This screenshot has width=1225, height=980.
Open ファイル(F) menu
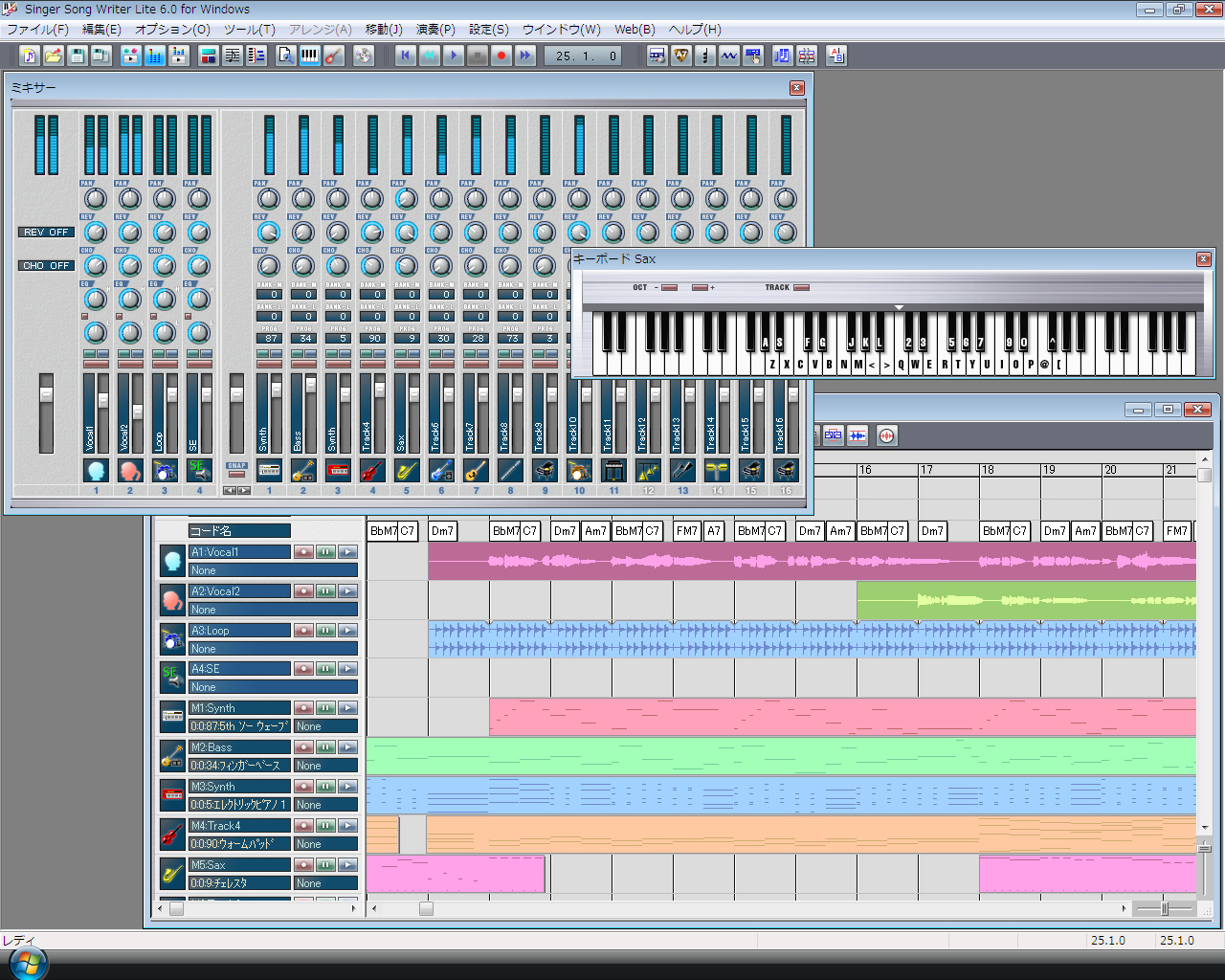coord(37,30)
